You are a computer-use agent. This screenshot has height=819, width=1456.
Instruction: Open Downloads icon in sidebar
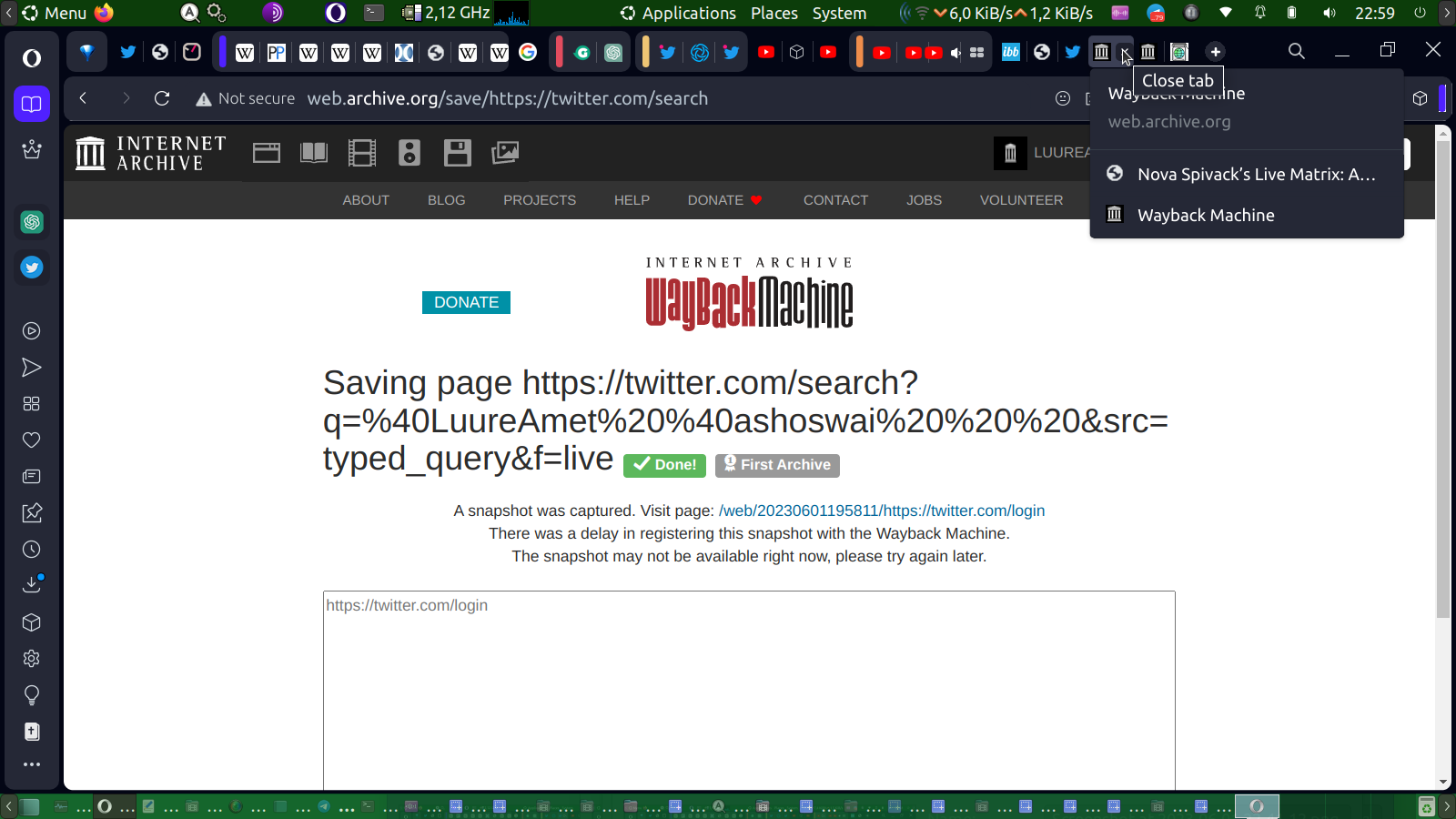[32, 585]
